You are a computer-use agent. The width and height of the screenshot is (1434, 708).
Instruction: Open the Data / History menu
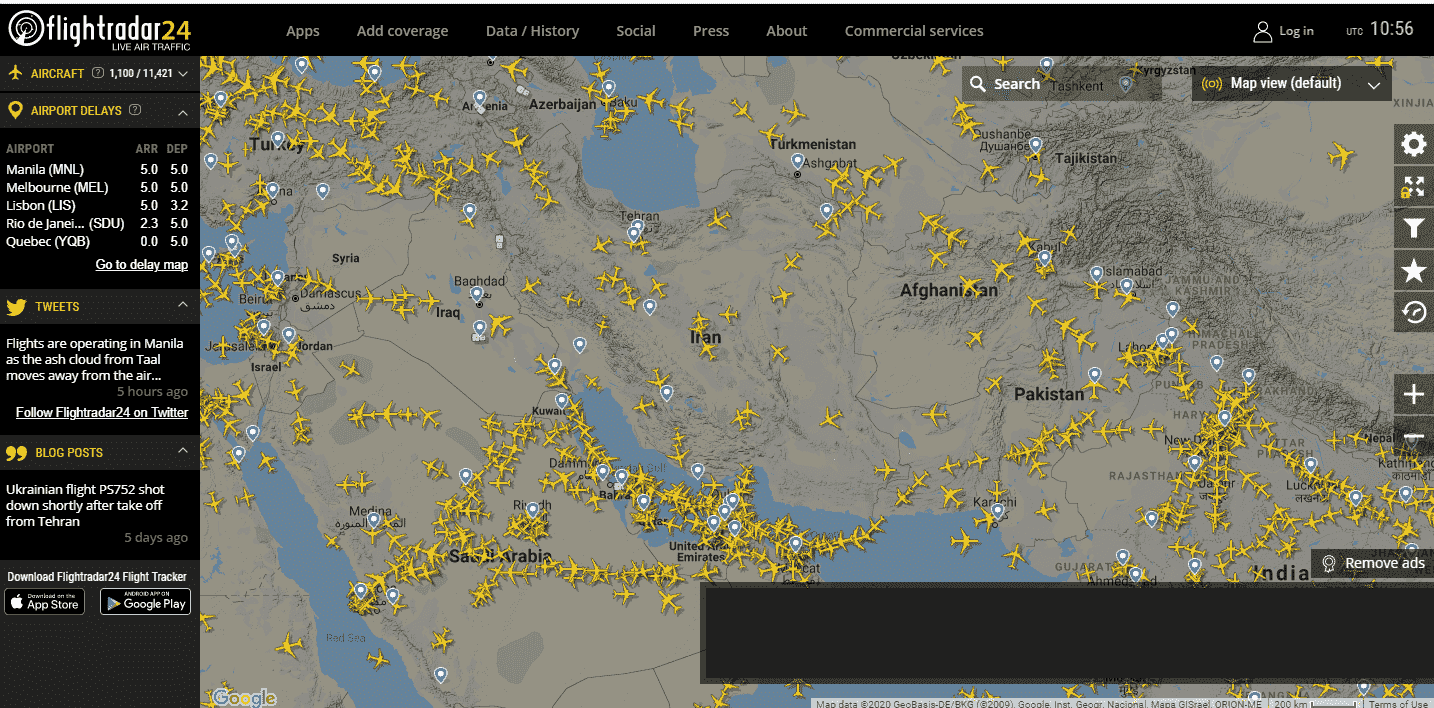(x=532, y=31)
